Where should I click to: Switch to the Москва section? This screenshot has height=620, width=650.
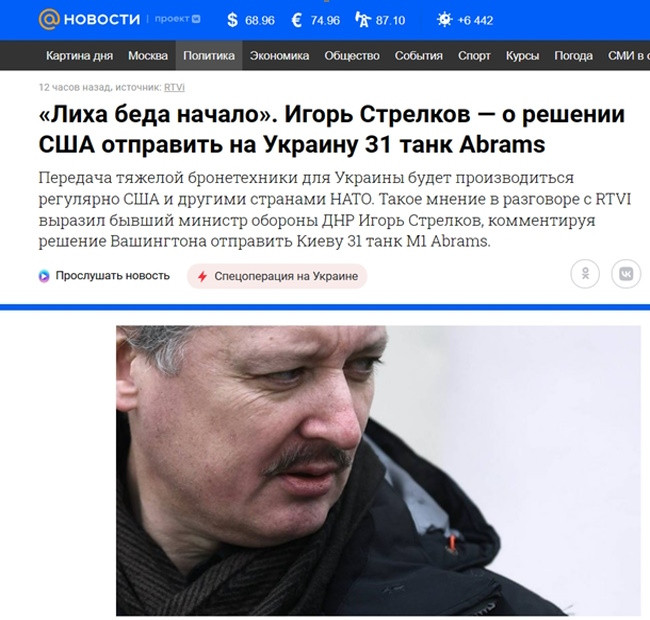pyautogui.click(x=148, y=56)
